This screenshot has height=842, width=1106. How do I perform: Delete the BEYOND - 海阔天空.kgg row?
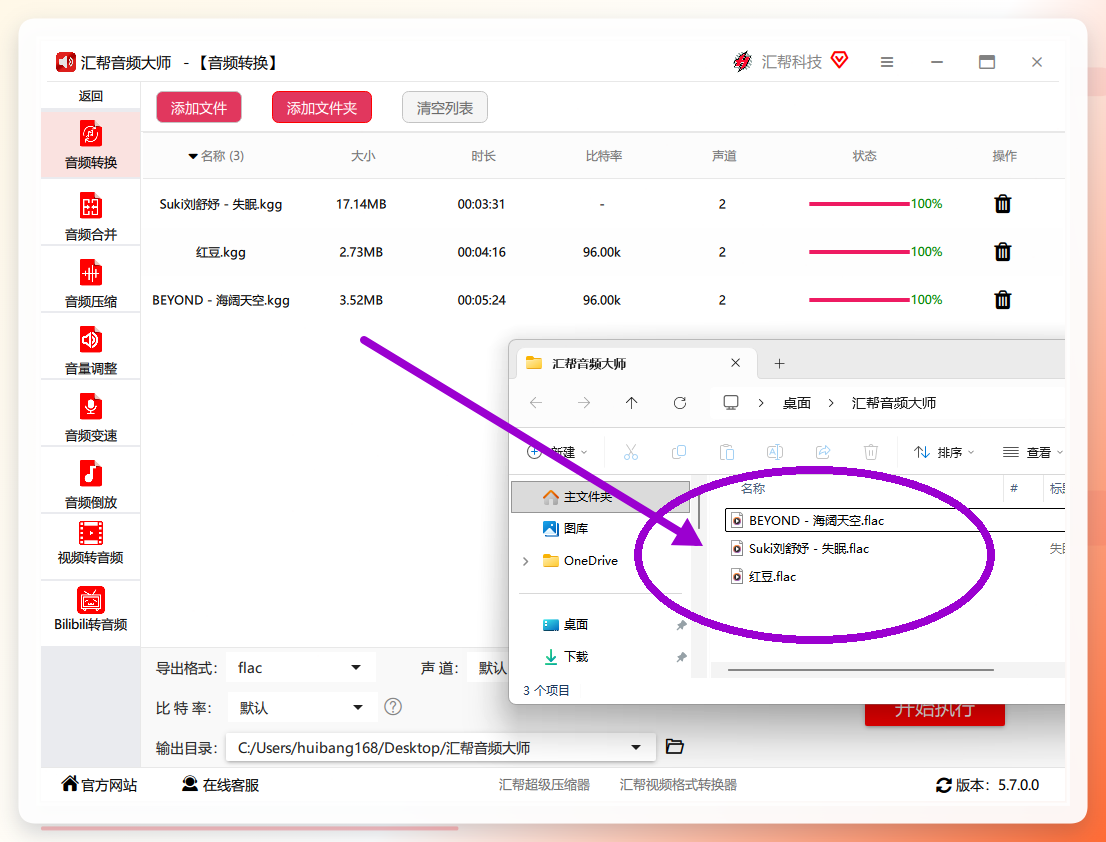click(1002, 300)
